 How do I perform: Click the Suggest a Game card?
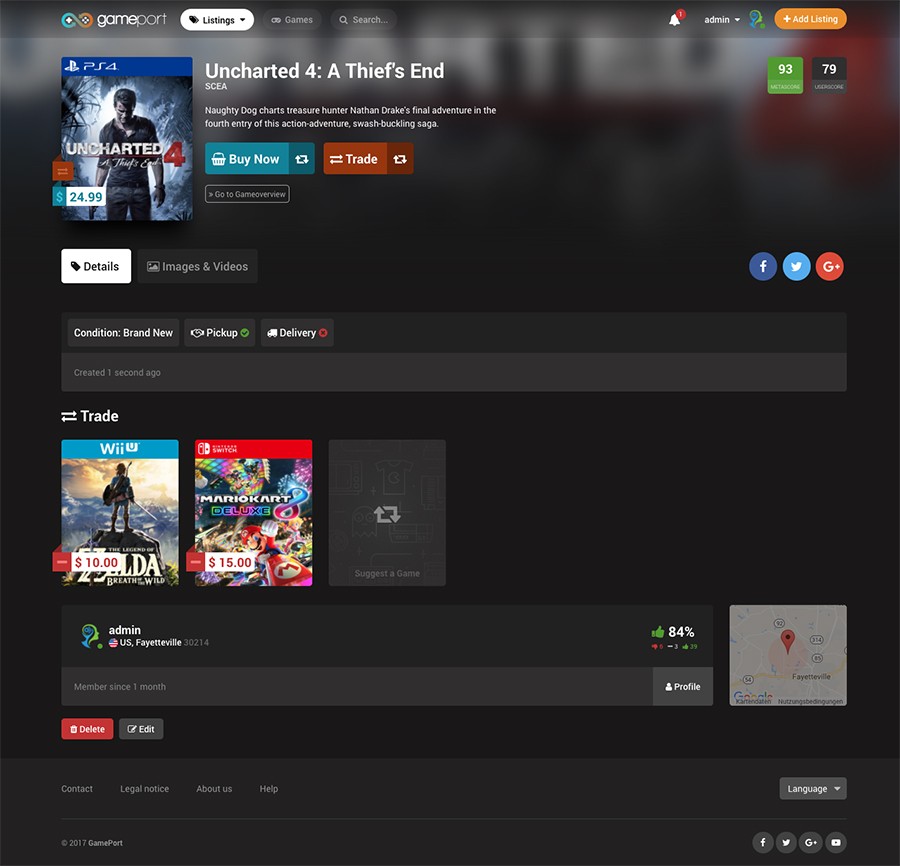[387, 512]
